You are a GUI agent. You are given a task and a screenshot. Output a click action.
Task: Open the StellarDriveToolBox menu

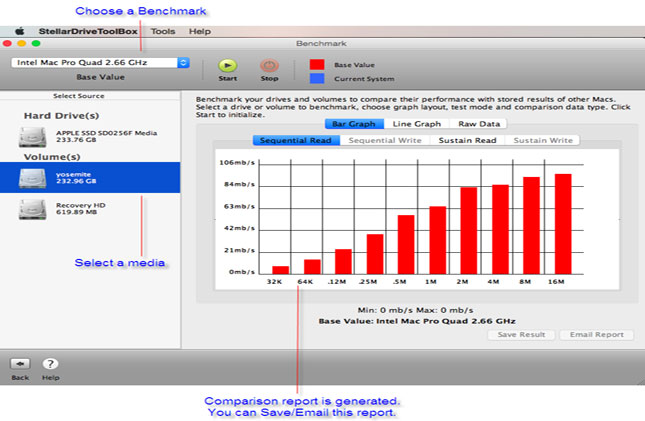pyautogui.click(x=88, y=31)
